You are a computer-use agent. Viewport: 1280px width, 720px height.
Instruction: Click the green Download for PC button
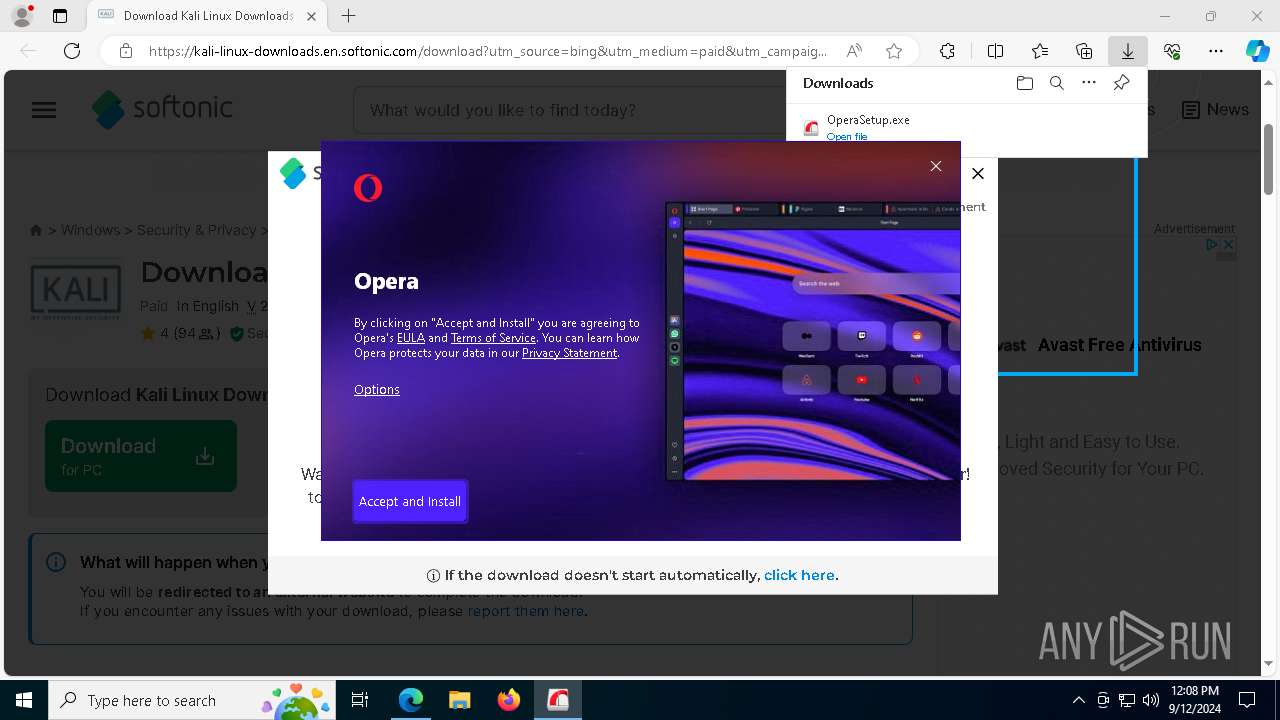(141, 456)
